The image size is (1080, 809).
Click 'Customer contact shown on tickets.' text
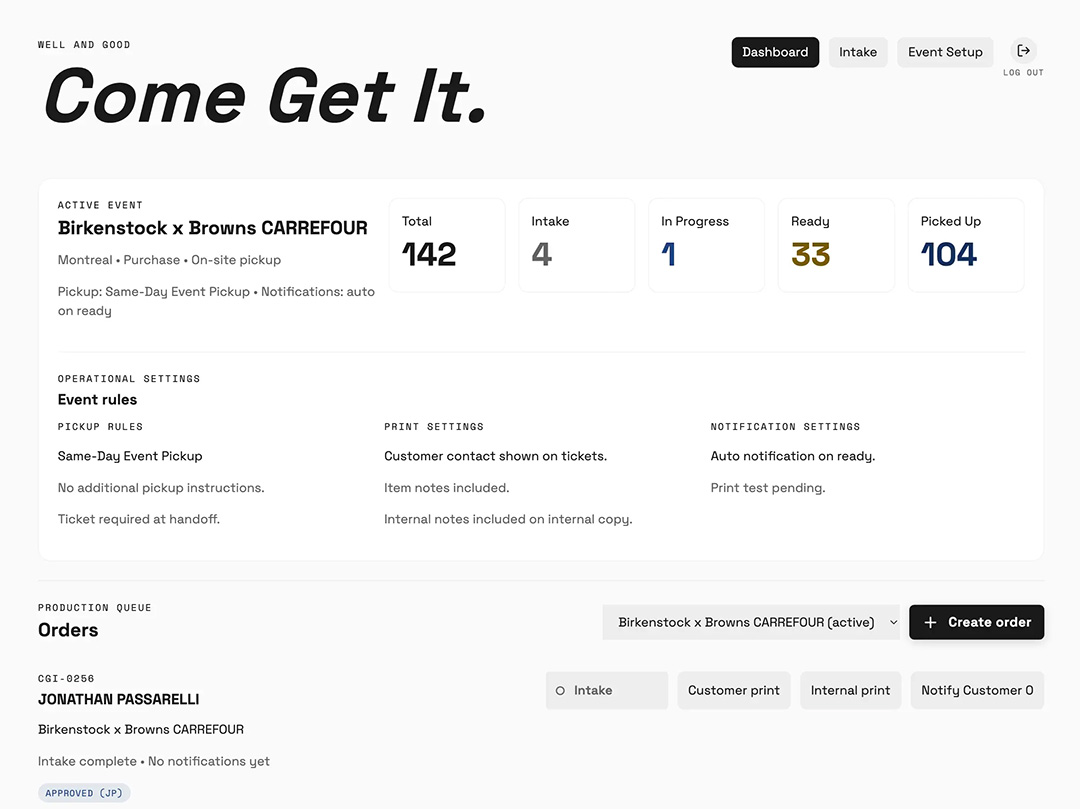click(x=495, y=456)
